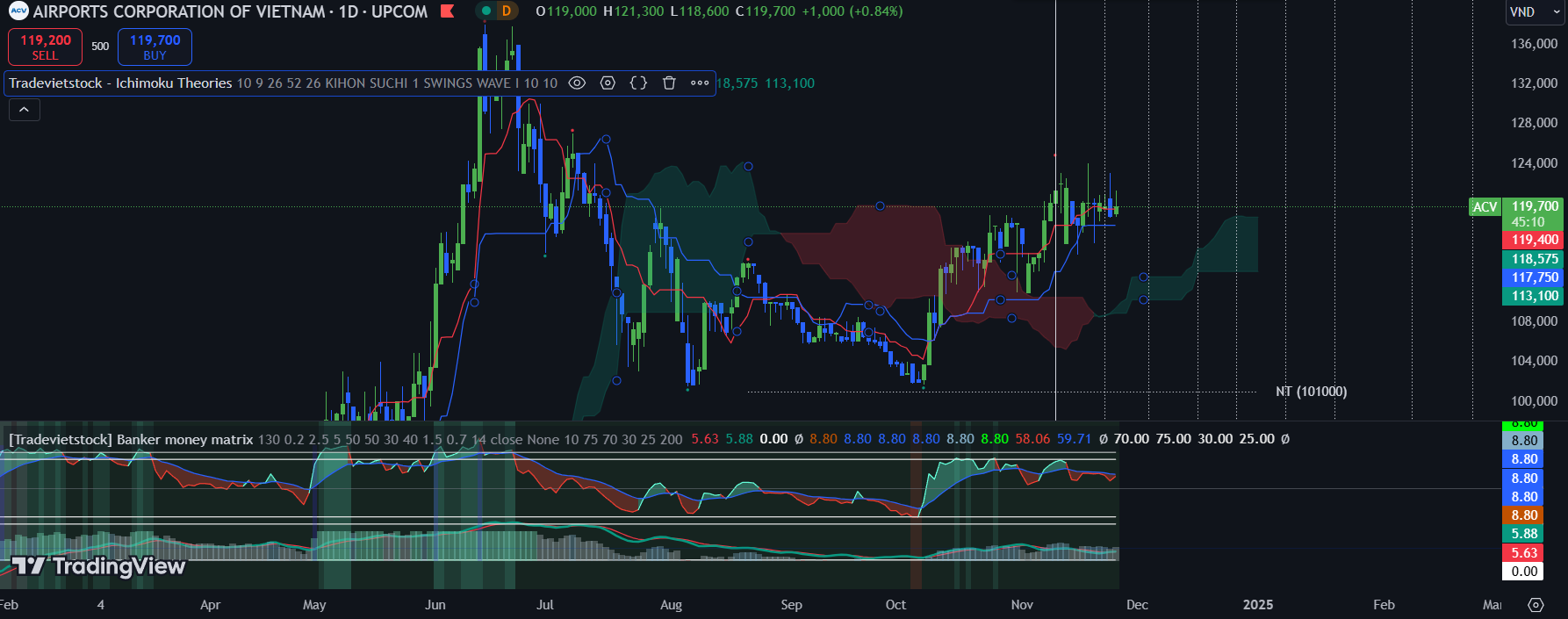Click the Sep label on time axis
The width and height of the screenshot is (1568, 619).
[x=791, y=605]
